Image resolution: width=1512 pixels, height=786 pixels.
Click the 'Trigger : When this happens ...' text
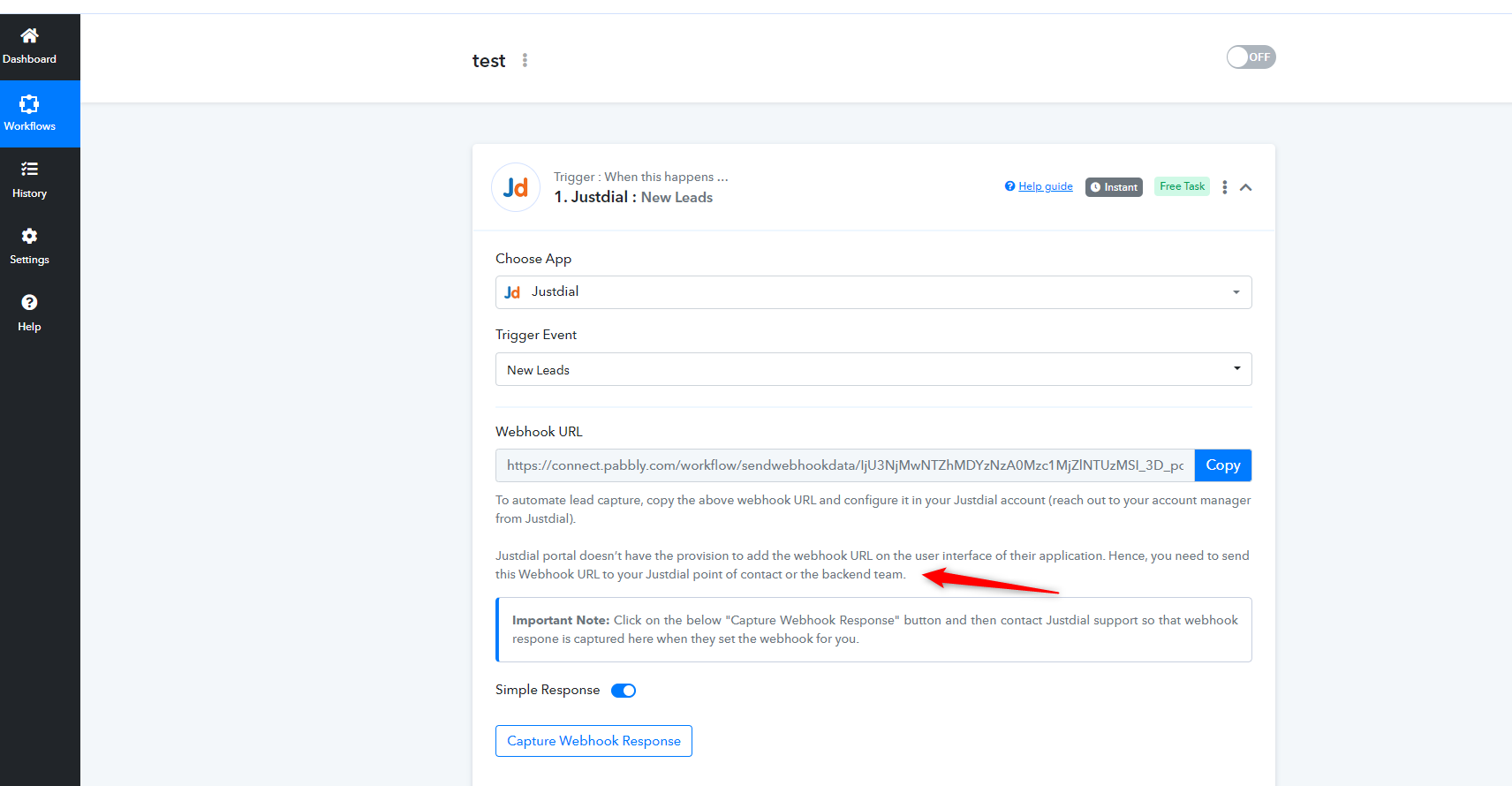[x=641, y=177]
